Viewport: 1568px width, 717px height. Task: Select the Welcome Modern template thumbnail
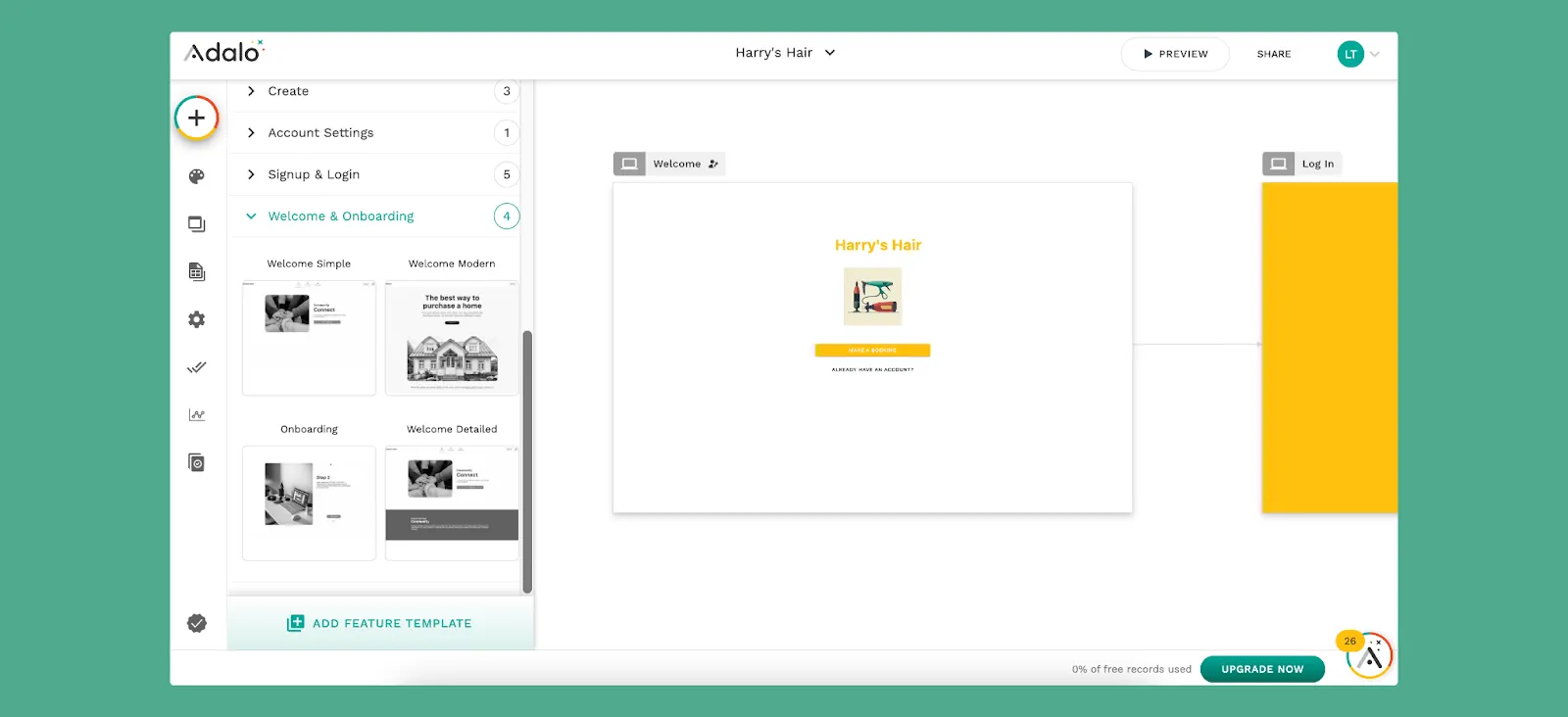pyautogui.click(x=452, y=338)
